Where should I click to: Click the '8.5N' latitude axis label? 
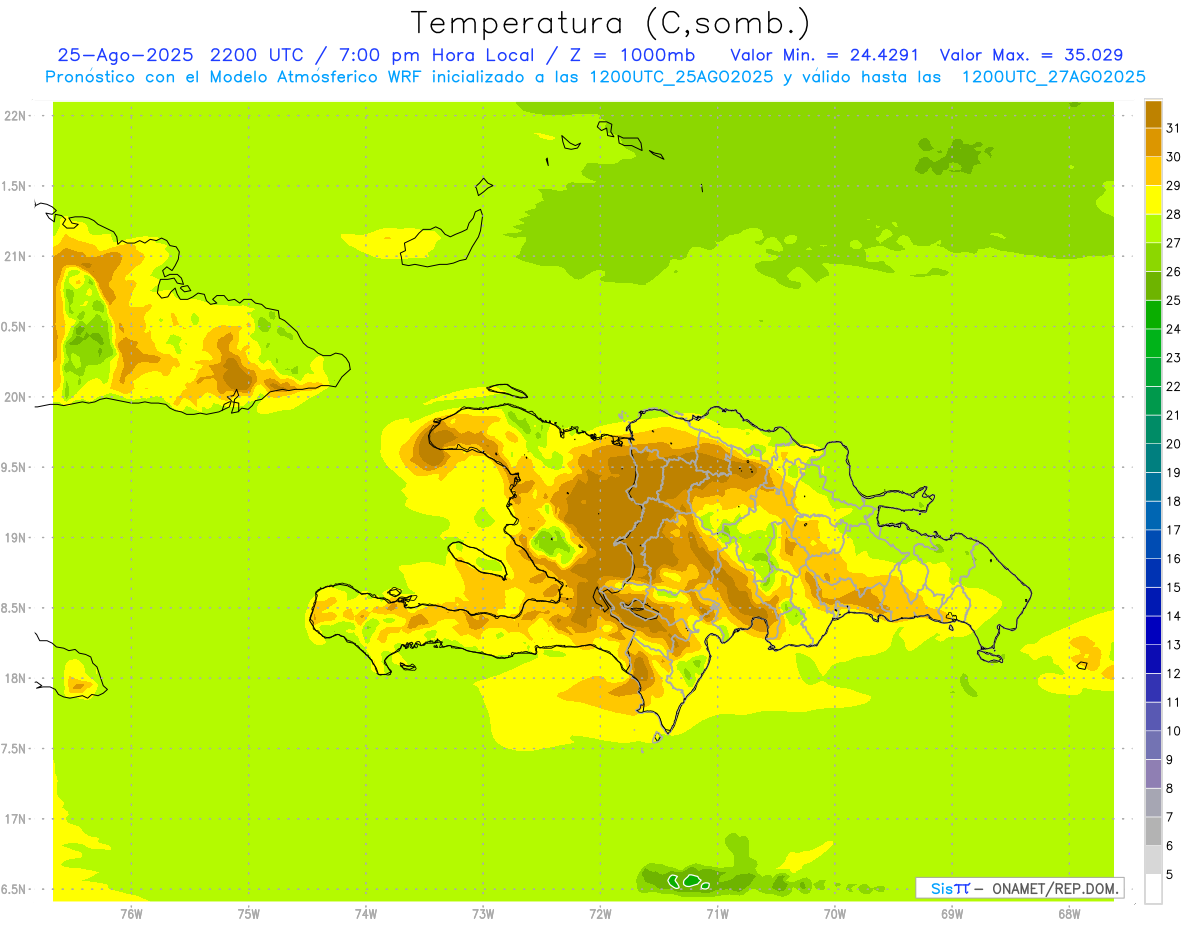tap(14, 608)
